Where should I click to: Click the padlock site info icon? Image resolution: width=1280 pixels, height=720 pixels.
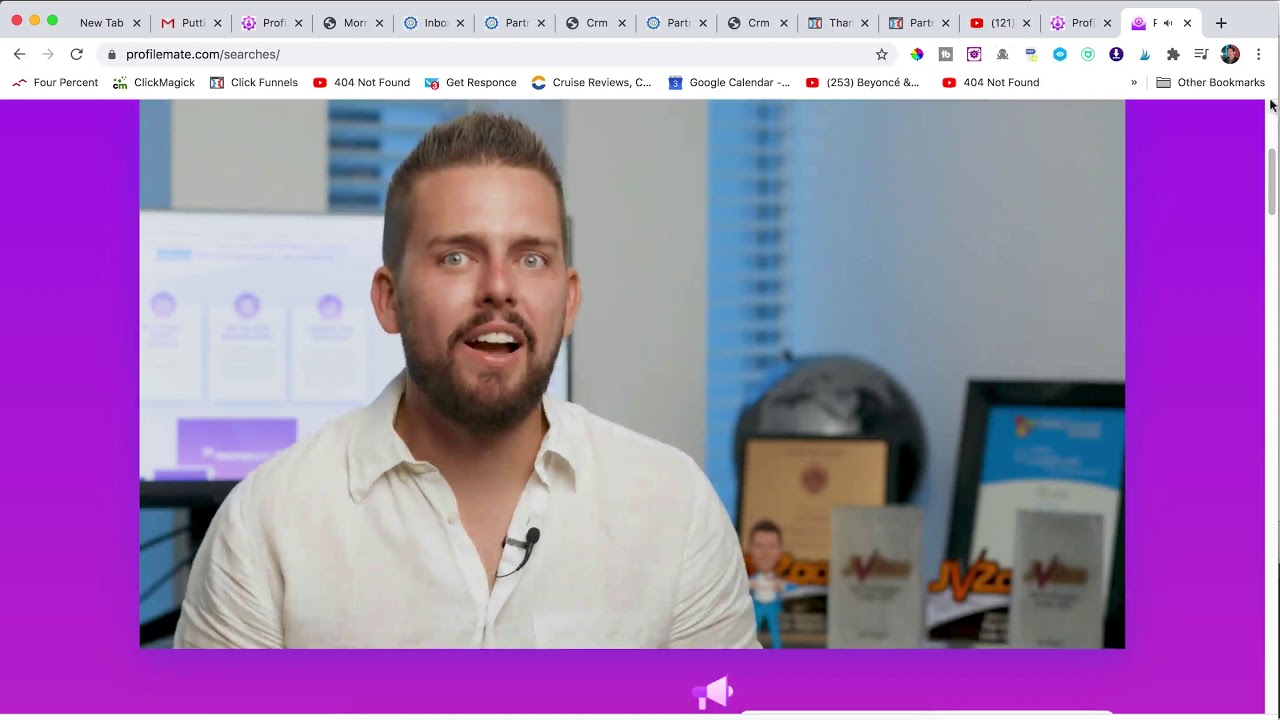point(112,54)
